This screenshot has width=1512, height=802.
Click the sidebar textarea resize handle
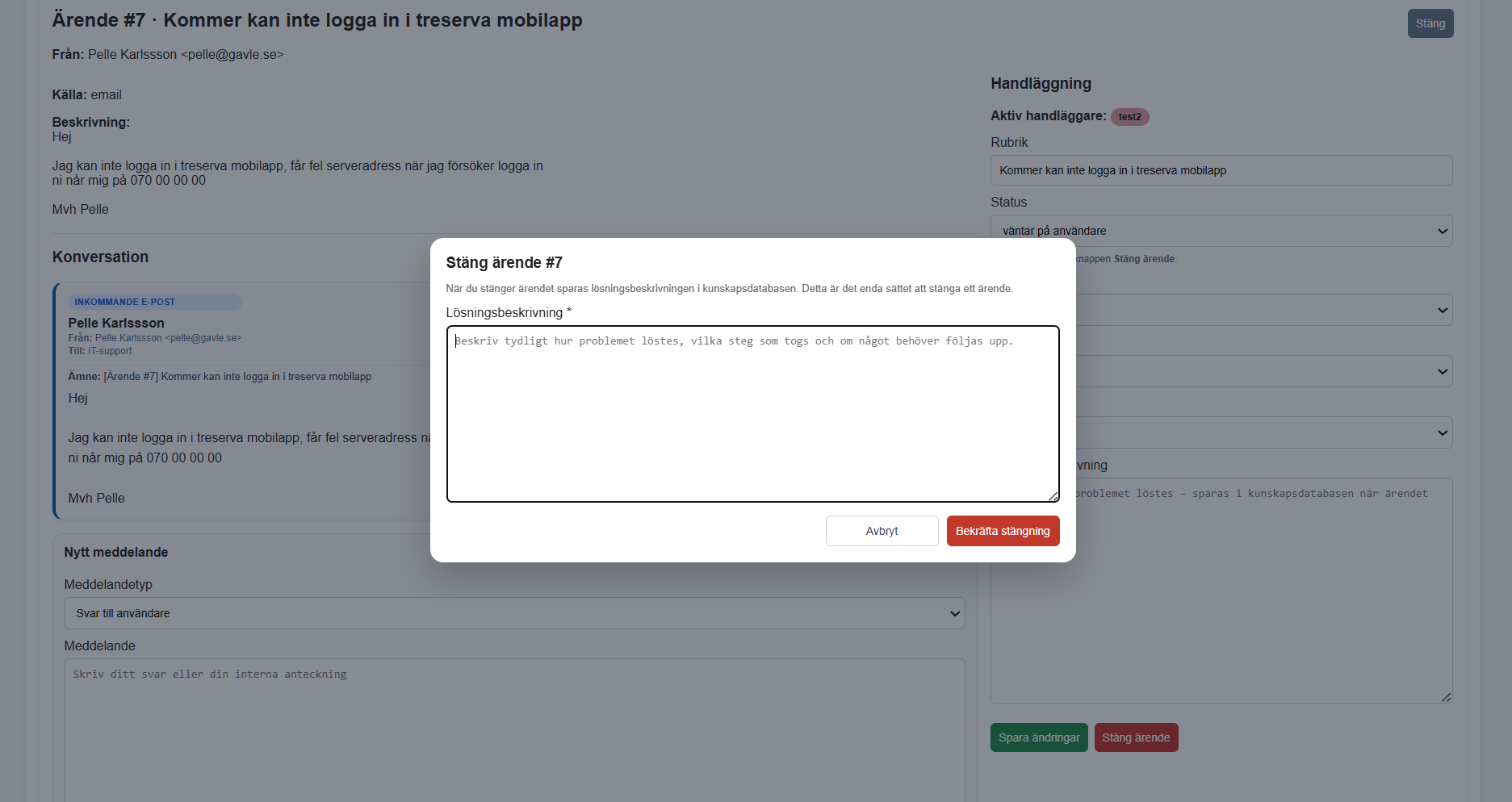[x=1446, y=697]
